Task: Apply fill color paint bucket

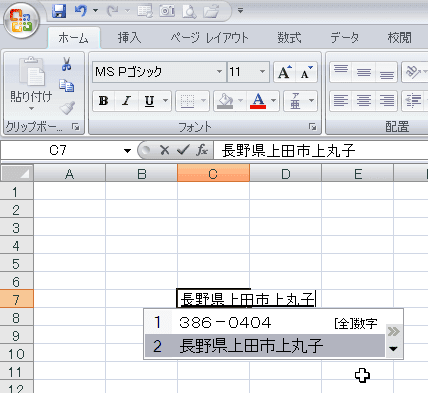Action: coord(225,100)
